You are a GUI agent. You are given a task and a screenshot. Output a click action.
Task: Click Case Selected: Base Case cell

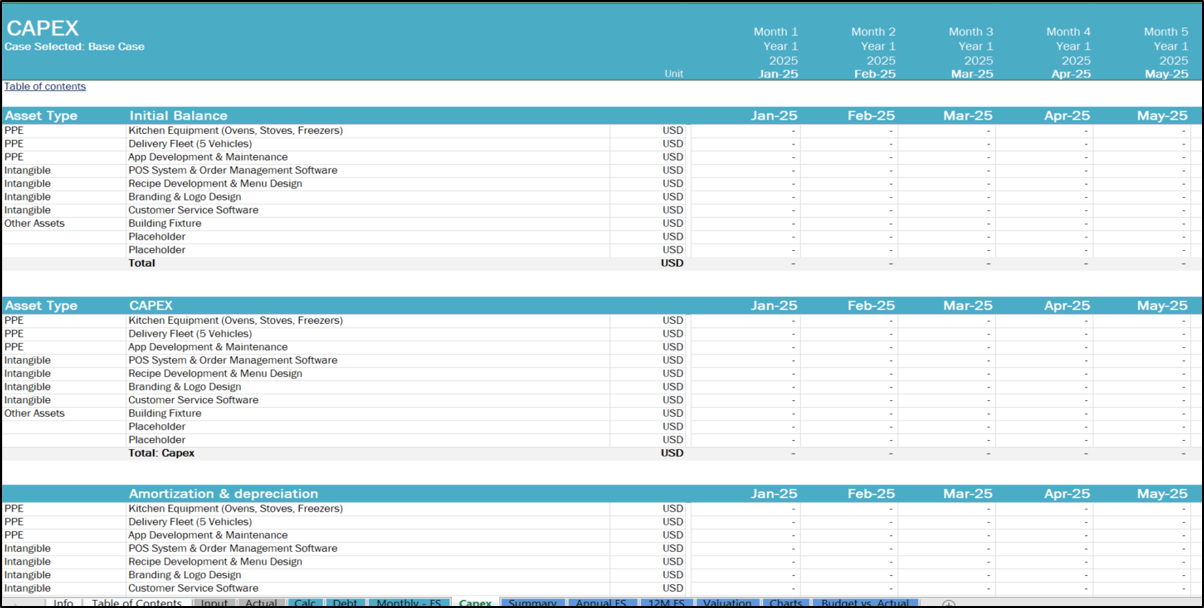point(75,47)
